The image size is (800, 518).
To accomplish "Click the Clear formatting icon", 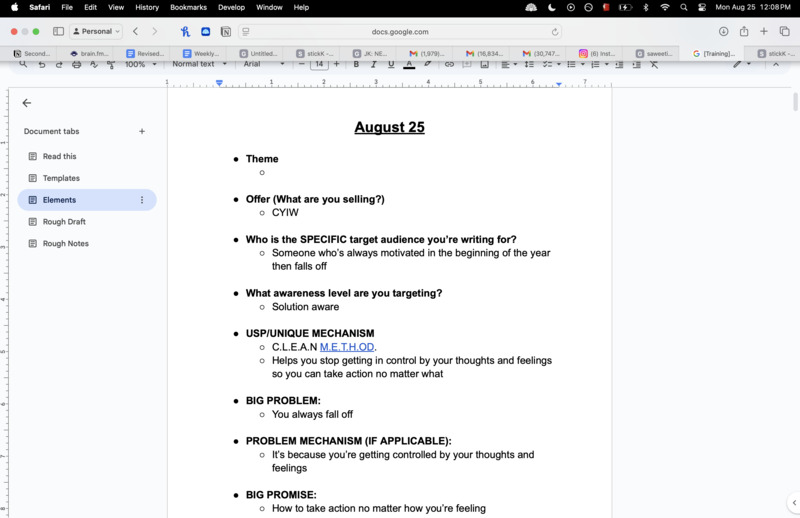I will pos(654,64).
